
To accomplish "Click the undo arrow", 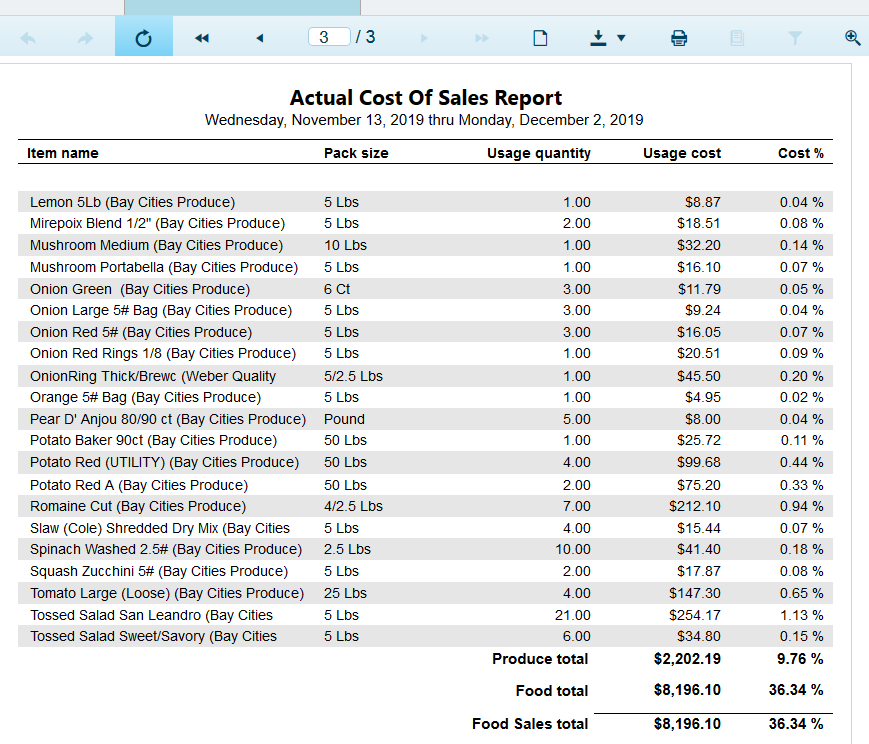I will tap(29, 37).
